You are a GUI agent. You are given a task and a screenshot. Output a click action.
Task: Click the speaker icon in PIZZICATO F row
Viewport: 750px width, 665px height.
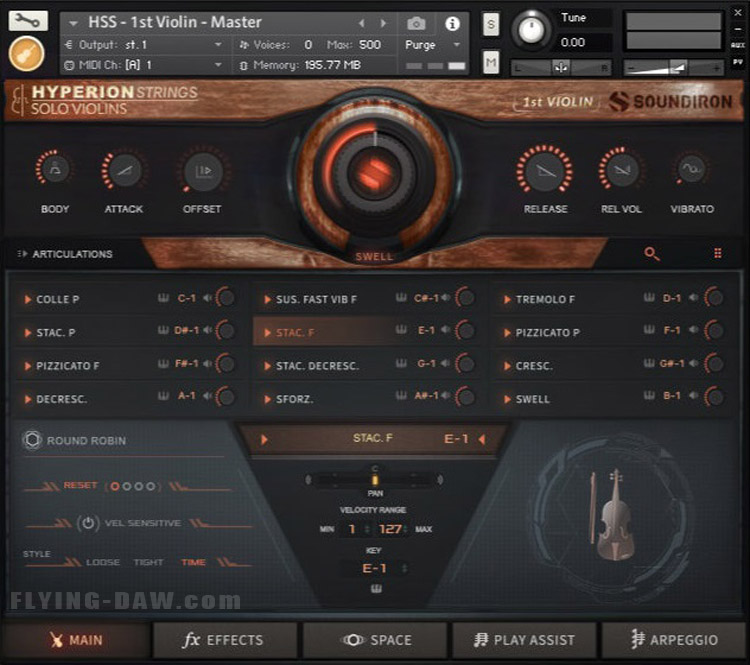pyautogui.click(x=207, y=364)
